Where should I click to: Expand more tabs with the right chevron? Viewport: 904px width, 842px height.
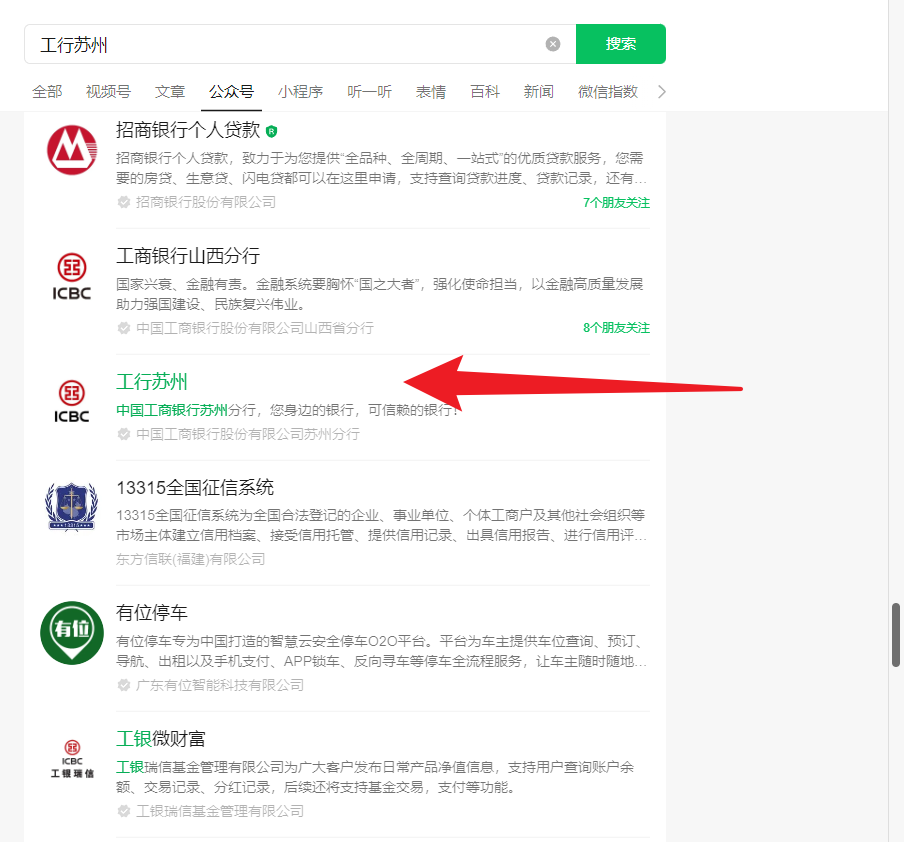tap(662, 92)
